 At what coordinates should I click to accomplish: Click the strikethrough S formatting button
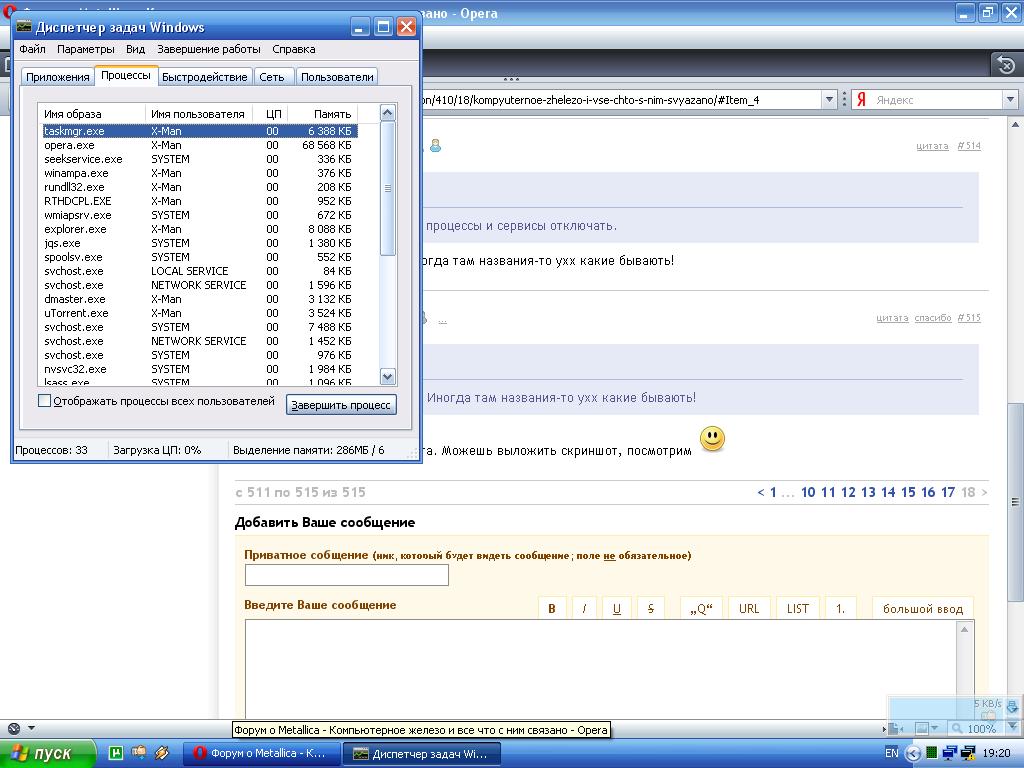click(650, 608)
